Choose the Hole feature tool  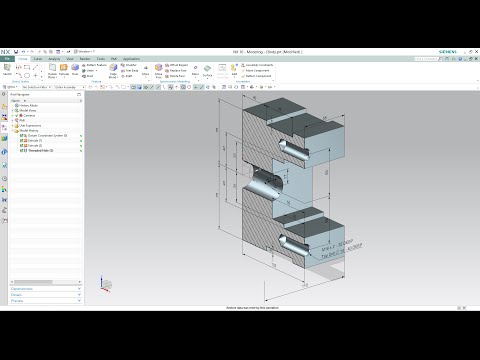click(x=75, y=69)
